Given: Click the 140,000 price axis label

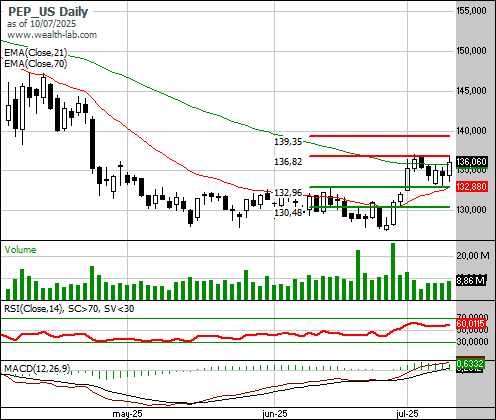Looking at the screenshot, I should [471, 131].
